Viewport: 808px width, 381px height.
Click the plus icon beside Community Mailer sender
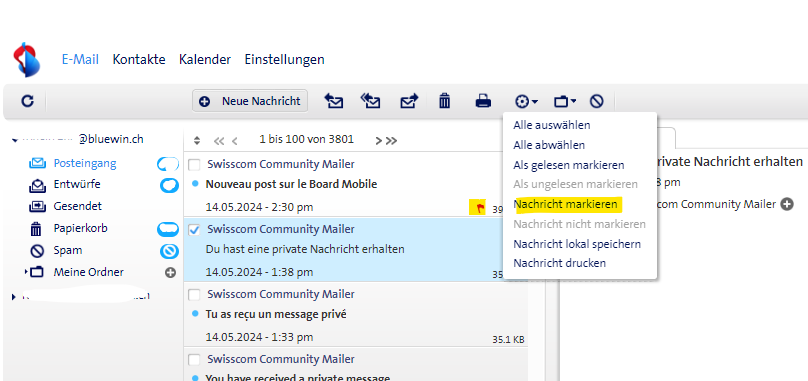[x=786, y=204]
